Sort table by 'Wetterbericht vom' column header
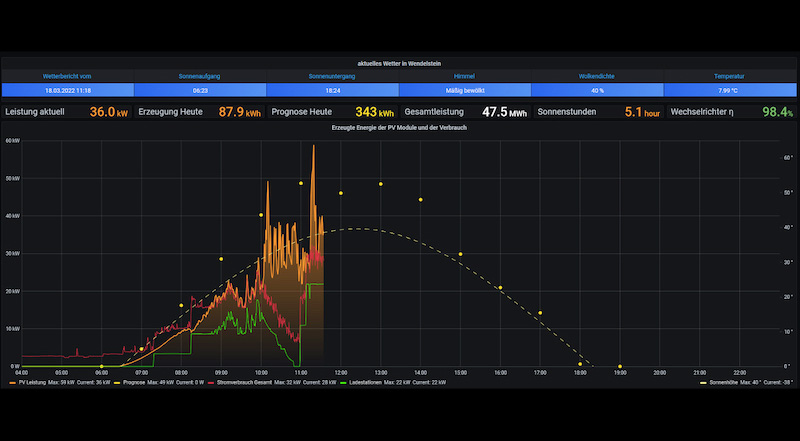This screenshot has height=441, width=800. point(67,75)
